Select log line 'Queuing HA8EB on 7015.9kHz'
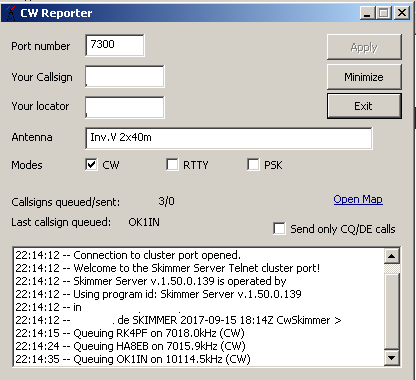416x380 pixels. (x=130, y=346)
